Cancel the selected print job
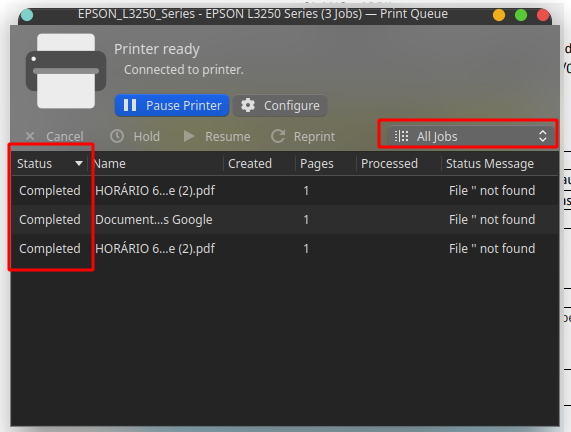Viewport: 571px width, 432px height. [55, 137]
